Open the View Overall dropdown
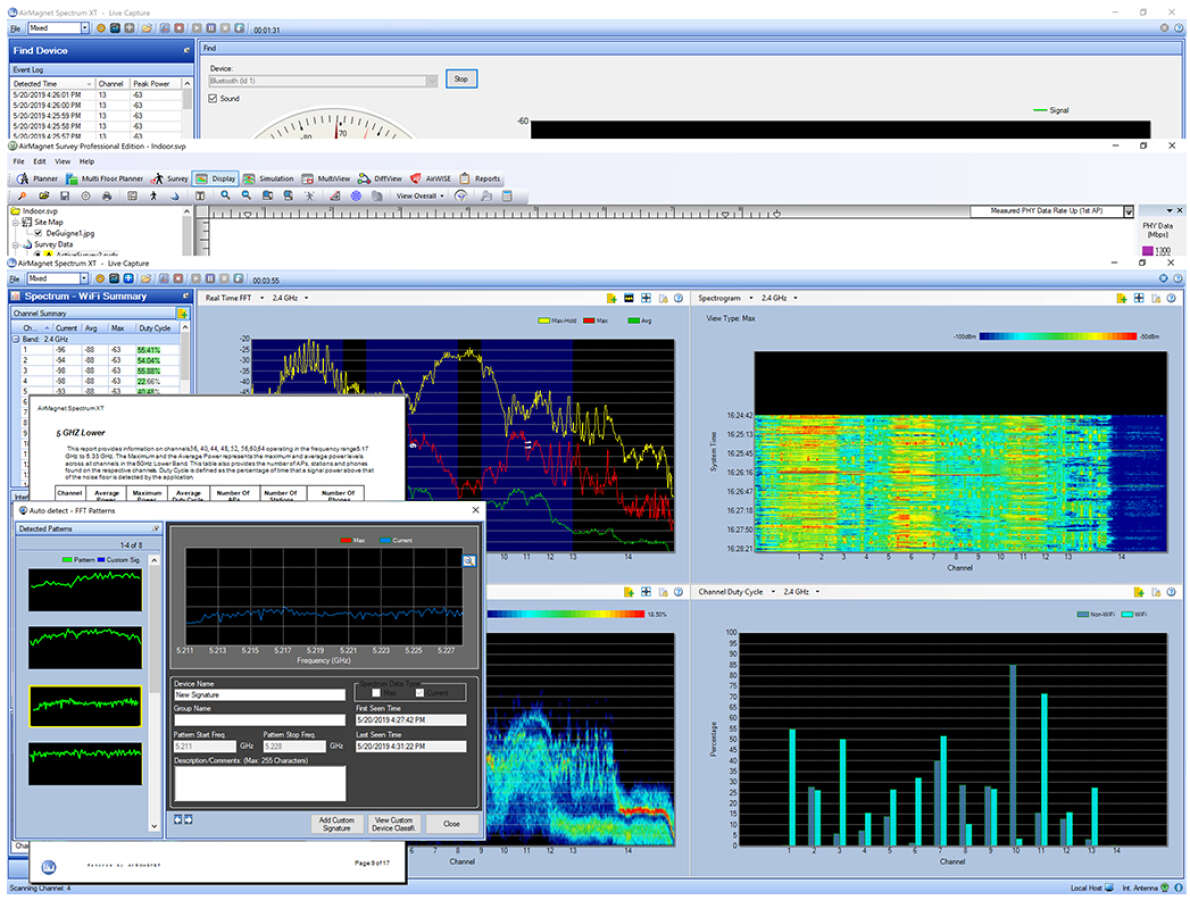The width and height of the screenshot is (1190, 900). (420, 196)
